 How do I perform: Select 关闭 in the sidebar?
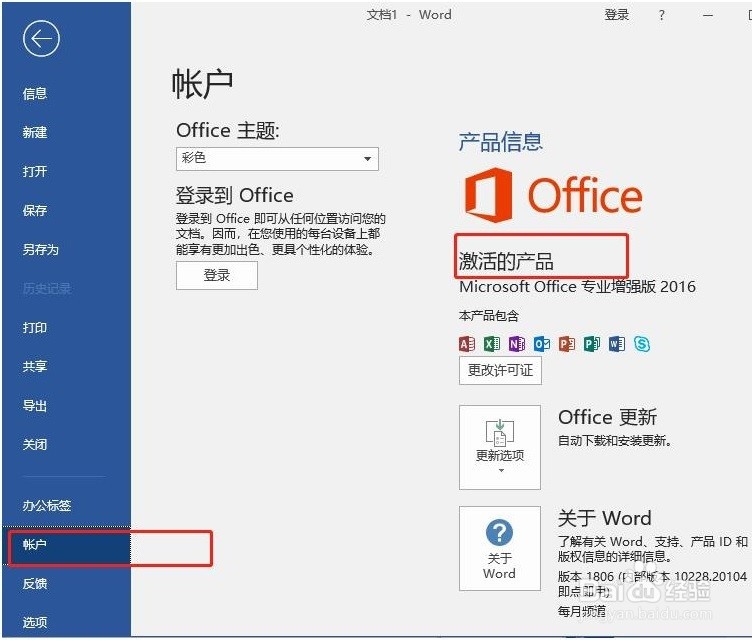tap(35, 444)
